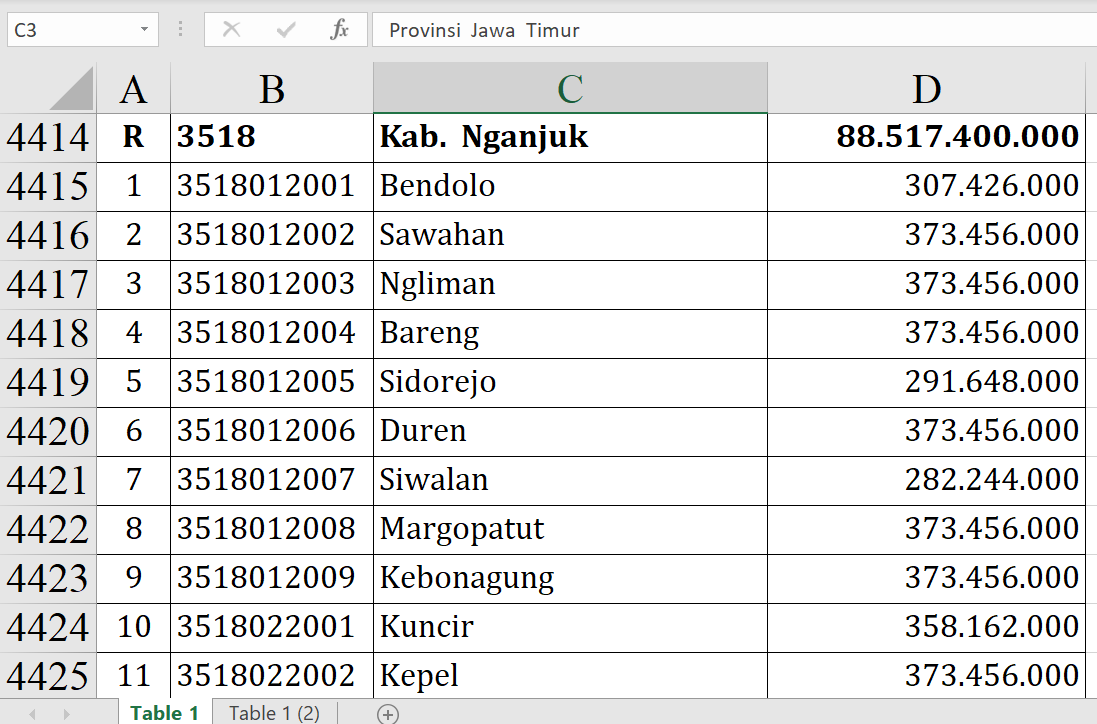Select the 88.517.400.000 total cell
Viewport: 1097px width, 724px height.
click(926, 137)
